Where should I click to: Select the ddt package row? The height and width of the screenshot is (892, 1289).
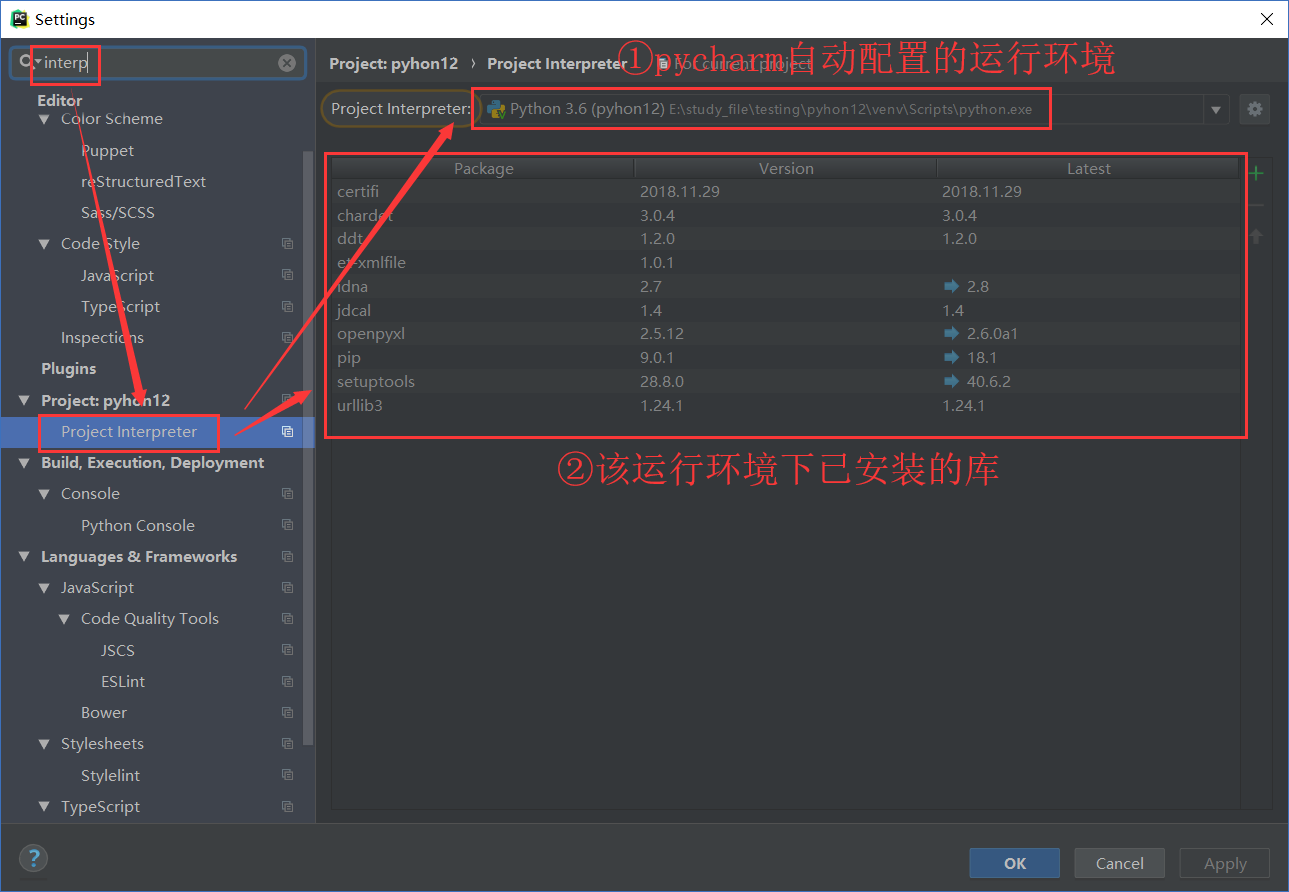click(786, 239)
